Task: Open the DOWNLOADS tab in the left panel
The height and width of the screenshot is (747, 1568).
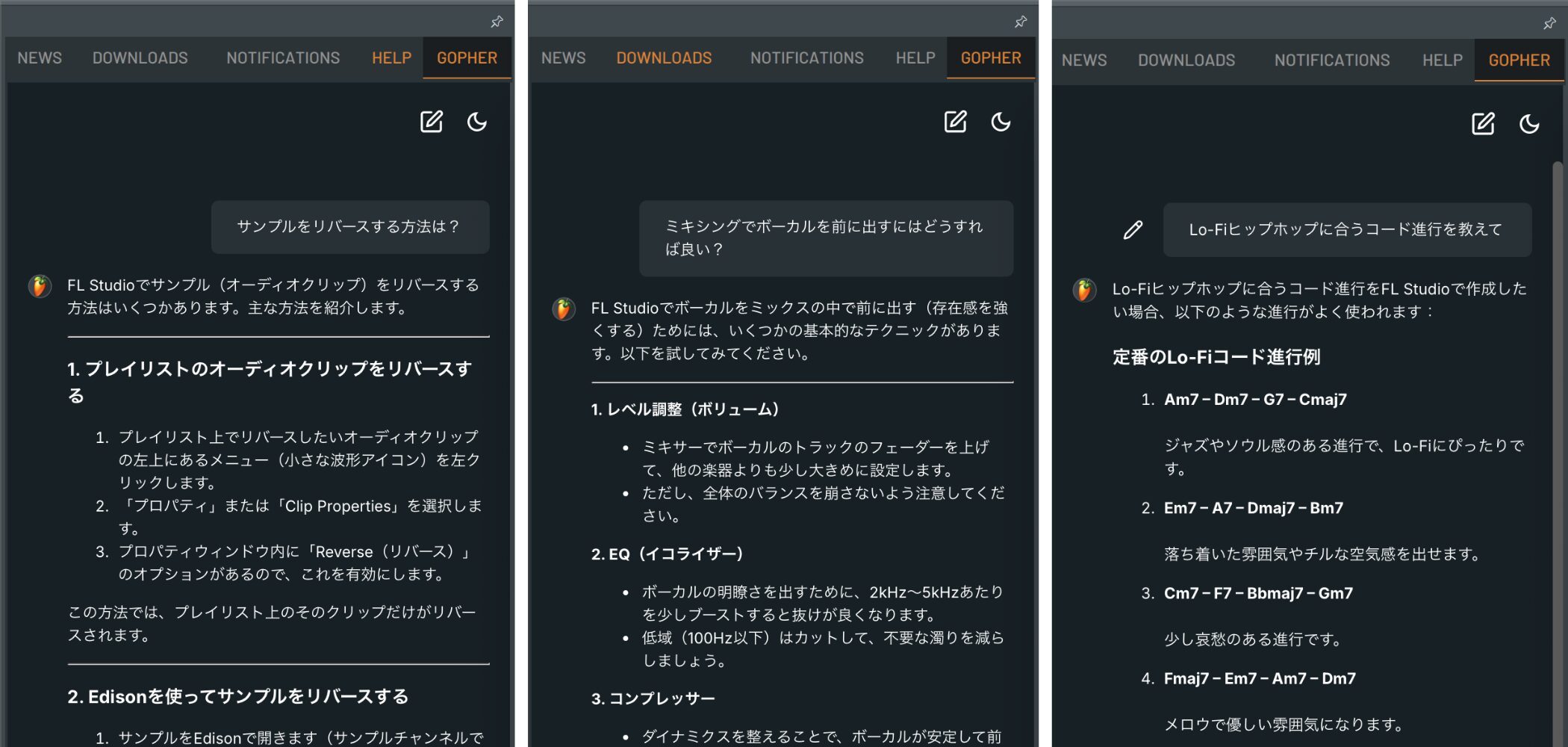Action: pyautogui.click(x=140, y=58)
